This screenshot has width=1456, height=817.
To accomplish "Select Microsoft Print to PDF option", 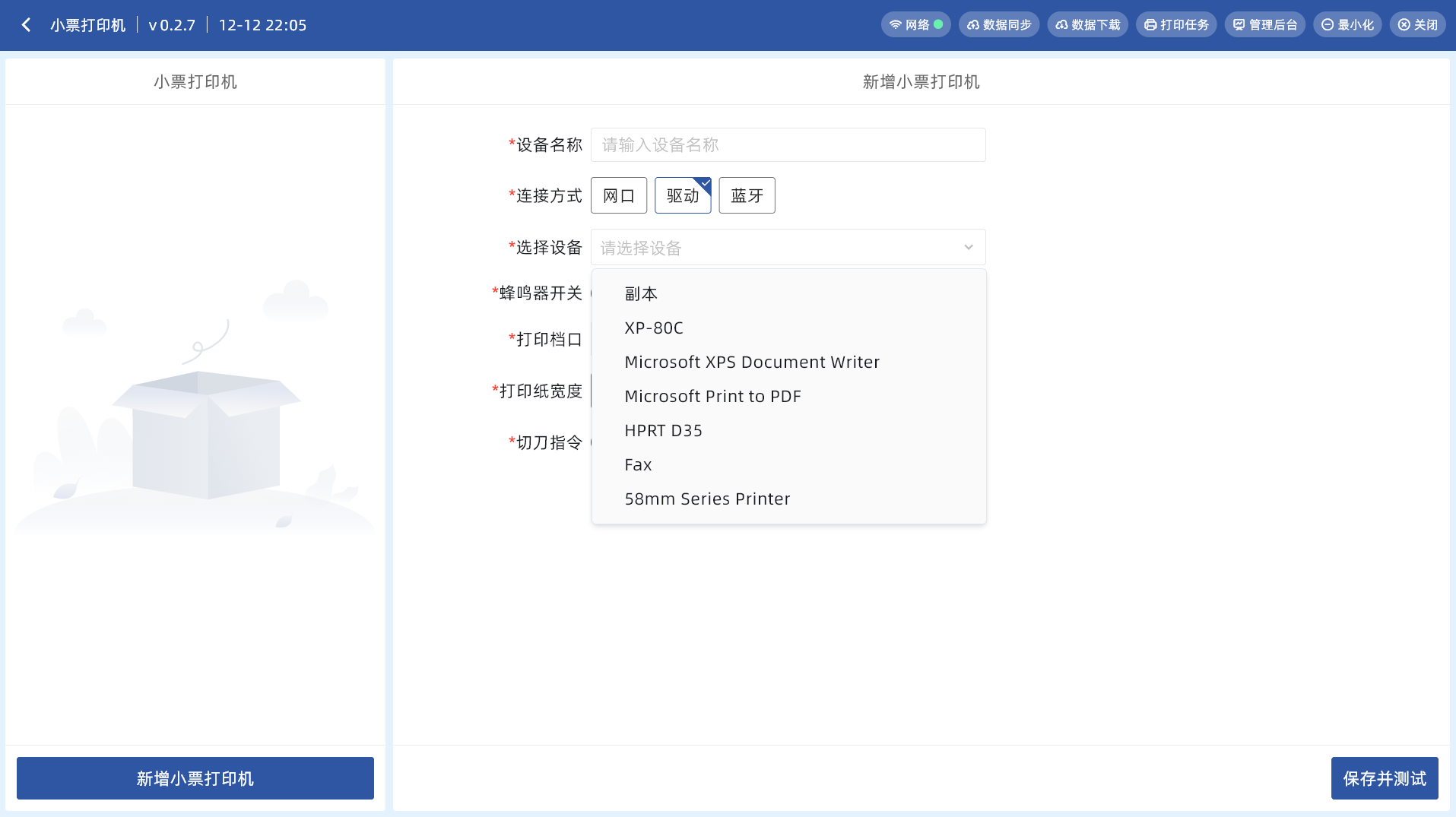I will click(712, 397).
